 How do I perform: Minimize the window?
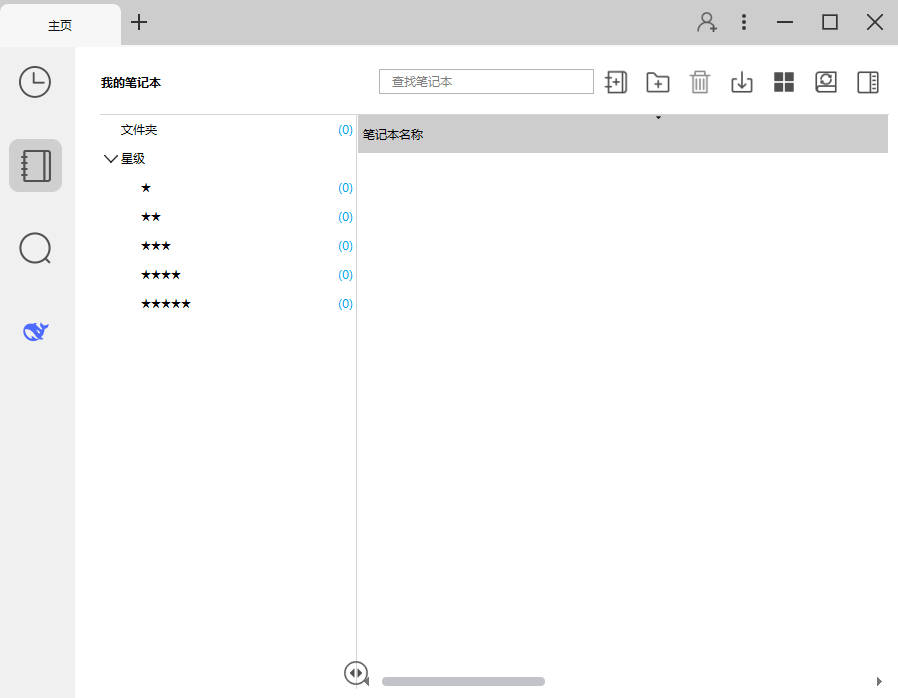[x=785, y=22]
